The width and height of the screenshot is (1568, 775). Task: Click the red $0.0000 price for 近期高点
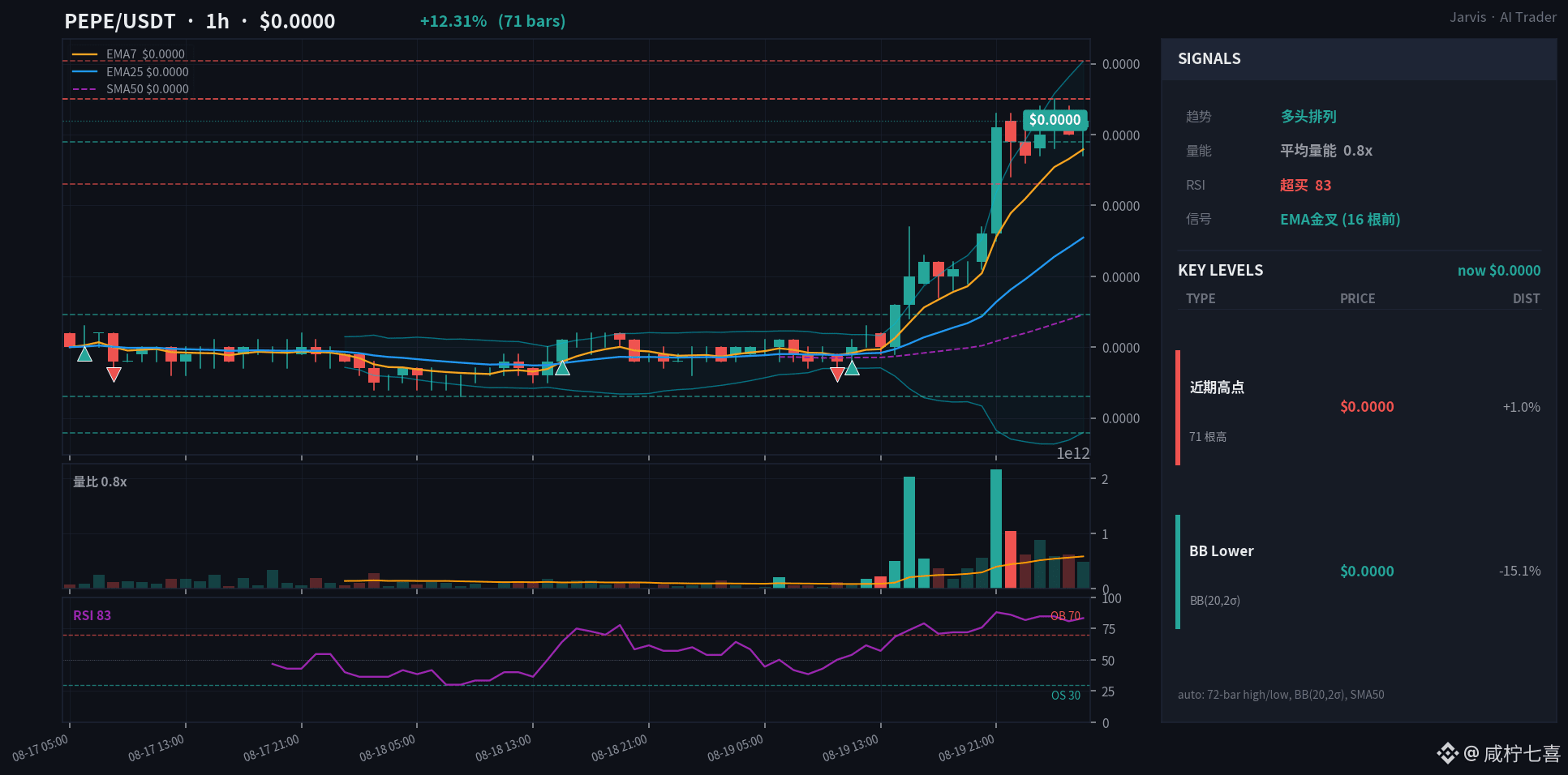[1367, 407]
